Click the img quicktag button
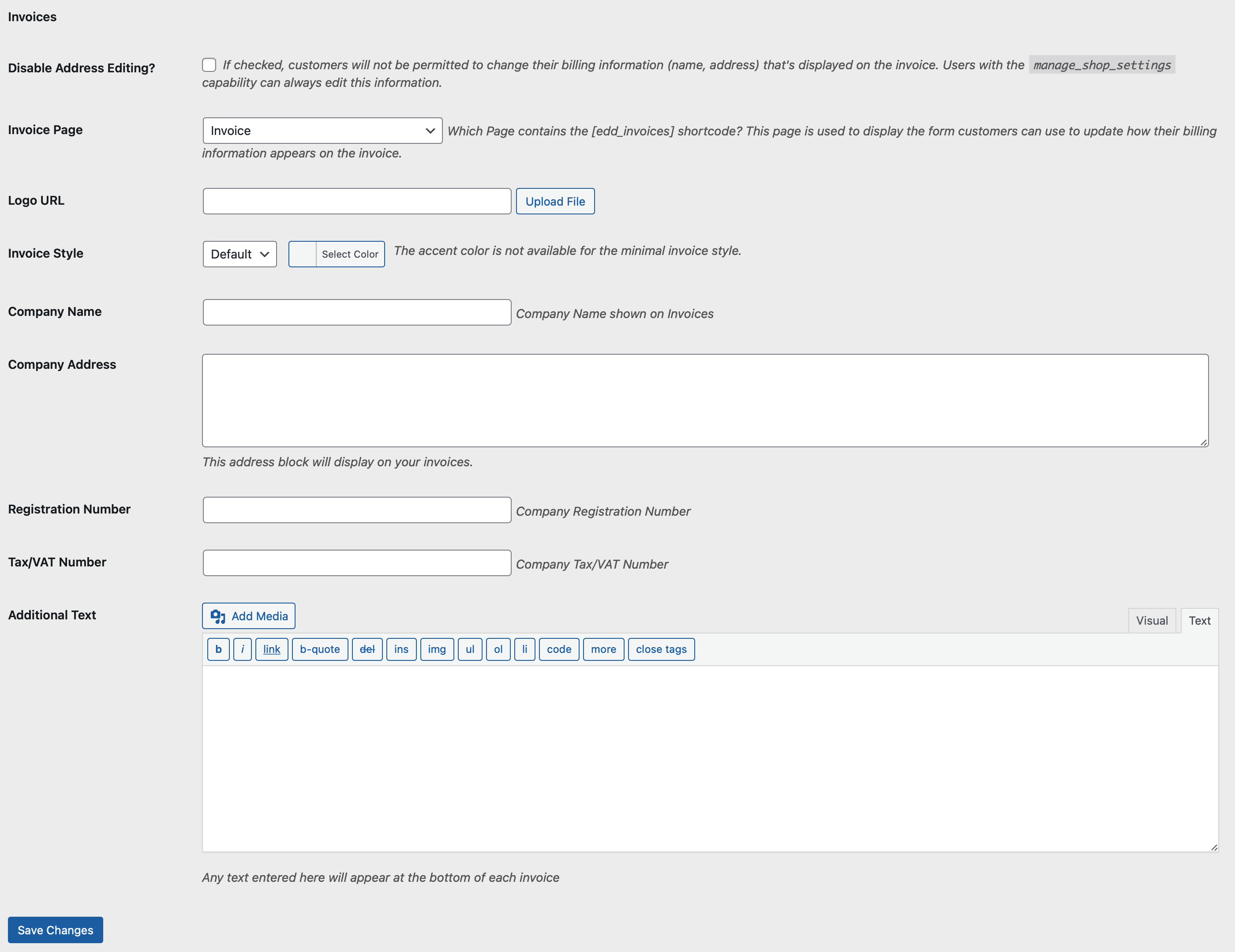 [x=437, y=649]
